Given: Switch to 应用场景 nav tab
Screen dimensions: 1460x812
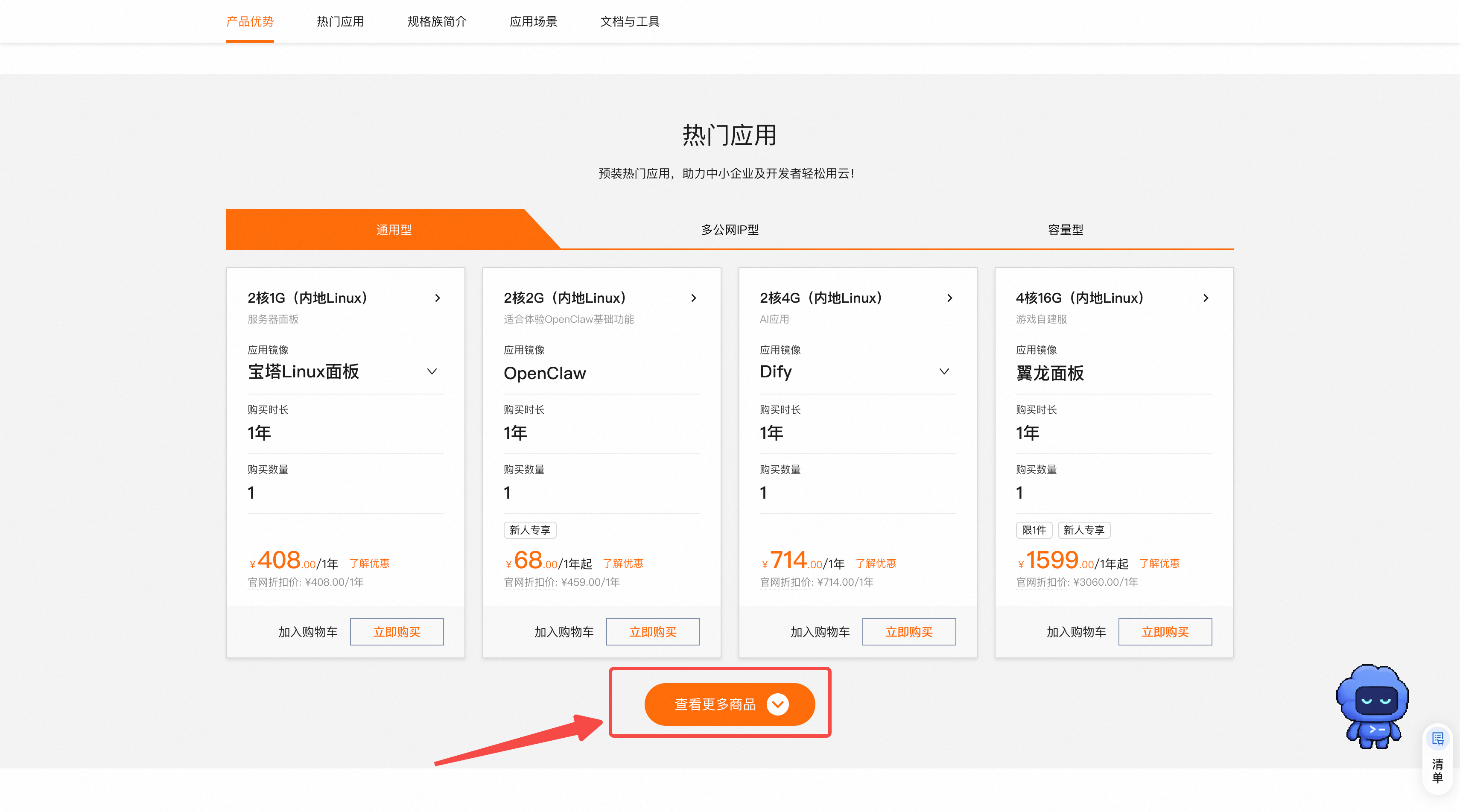Looking at the screenshot, I should pos(533,21).
